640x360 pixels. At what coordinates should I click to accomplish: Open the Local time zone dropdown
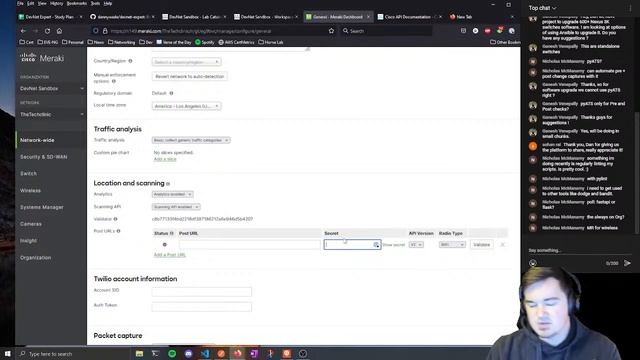[x=187, y=106]
